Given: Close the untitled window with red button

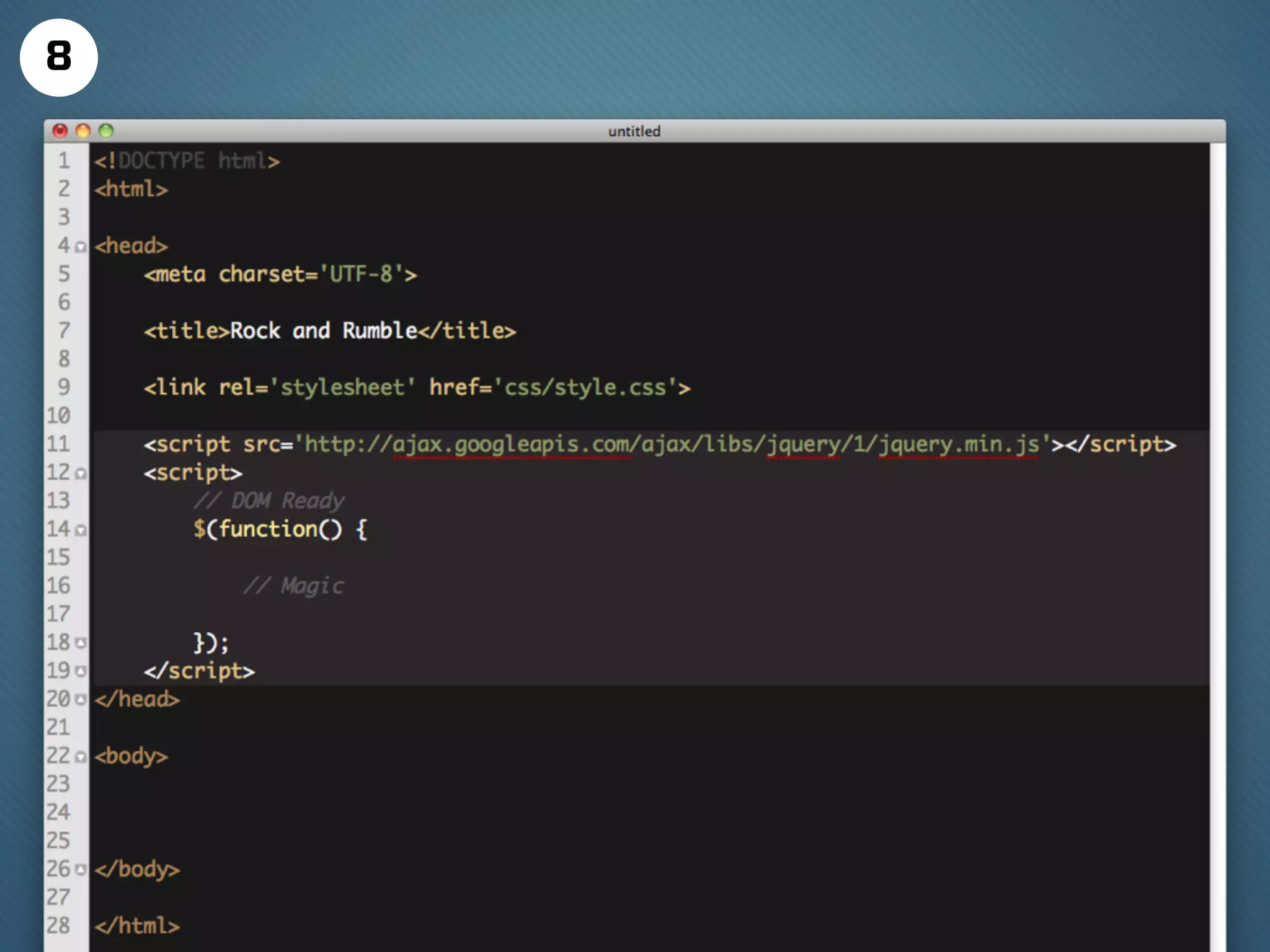Looking at the screenshot, I should [60, 131].
